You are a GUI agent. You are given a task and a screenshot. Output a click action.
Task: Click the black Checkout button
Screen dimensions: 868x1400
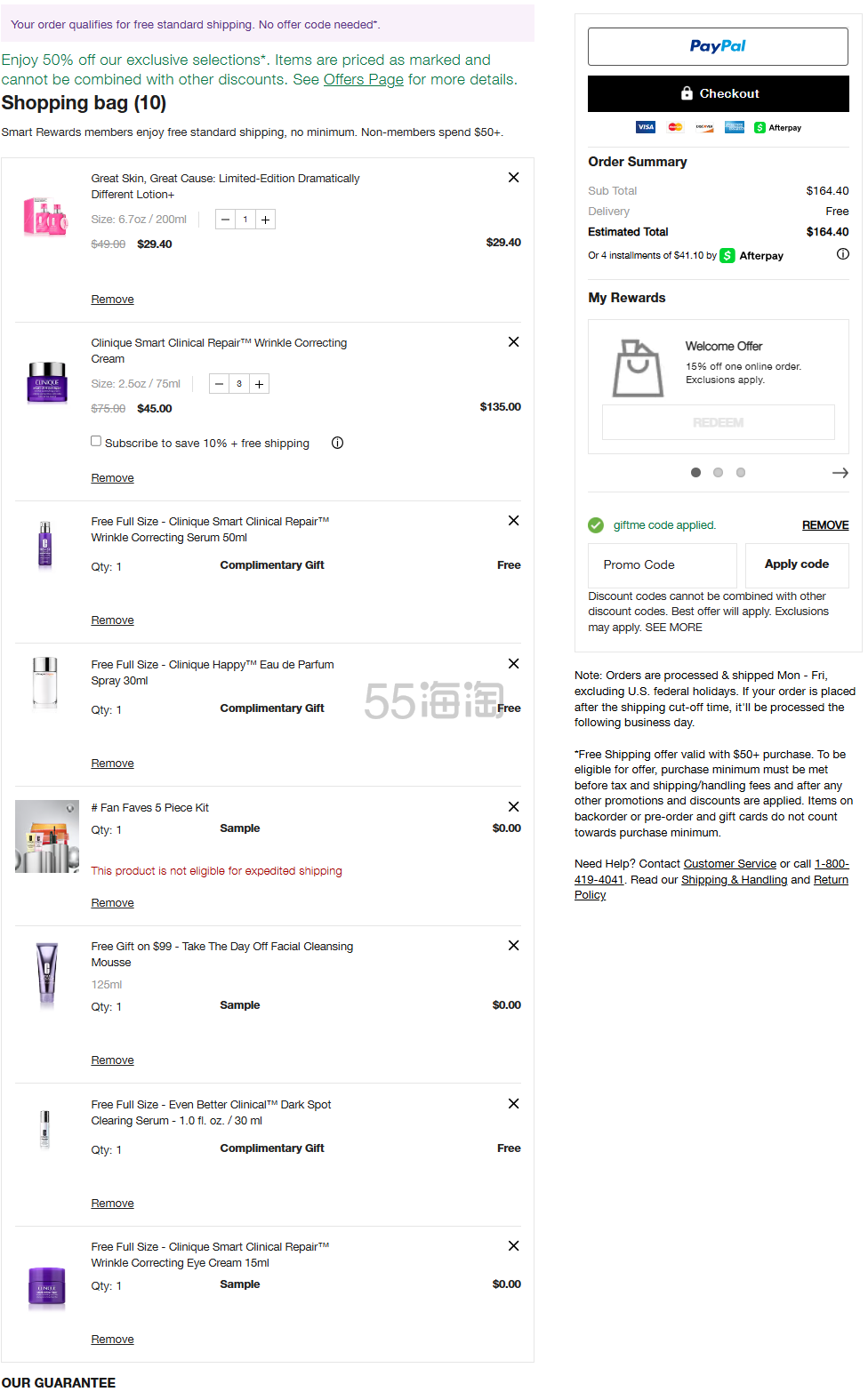click(x=718, y=93)
